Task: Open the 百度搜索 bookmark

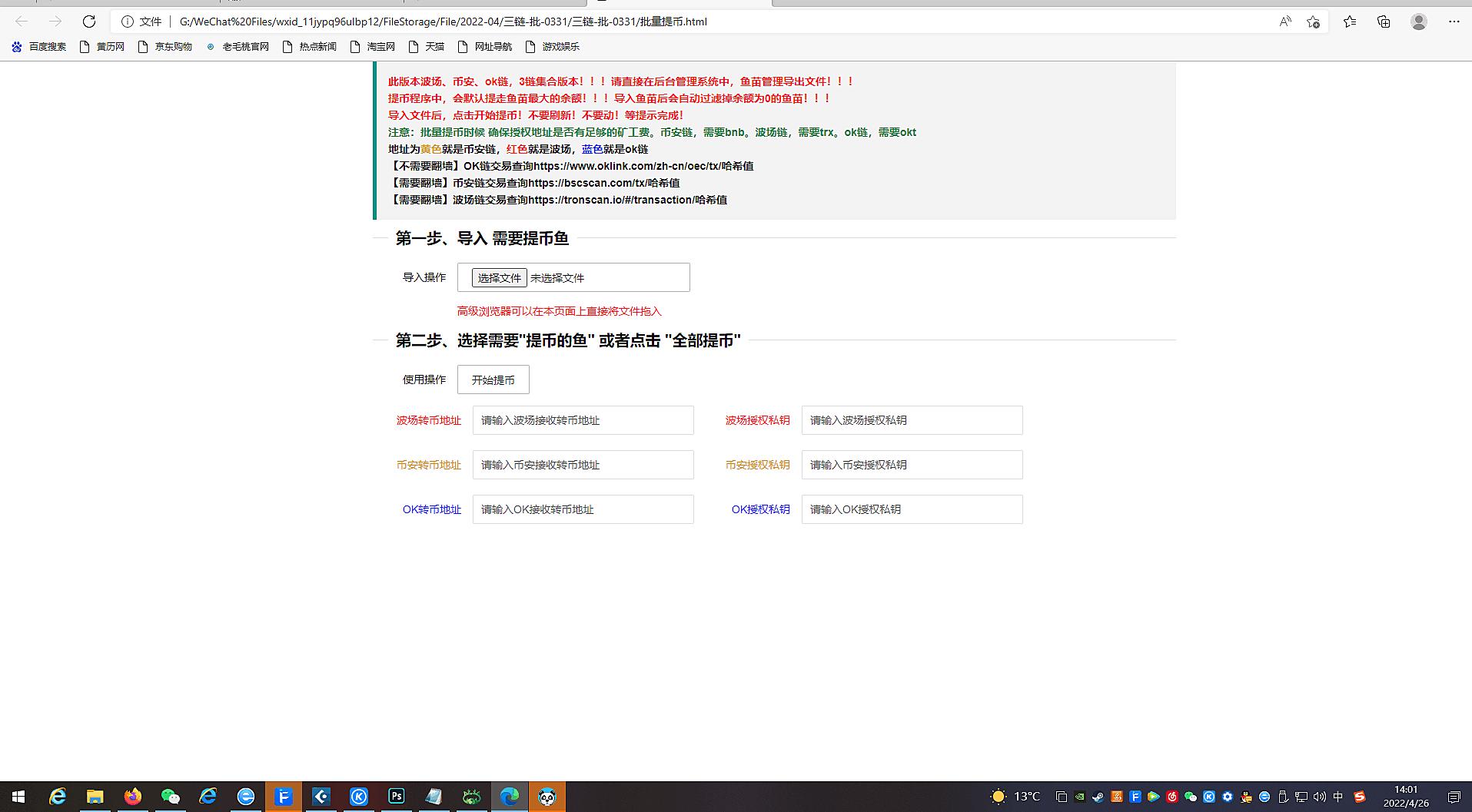Action: pyautogui.click(x=39, y=47)
